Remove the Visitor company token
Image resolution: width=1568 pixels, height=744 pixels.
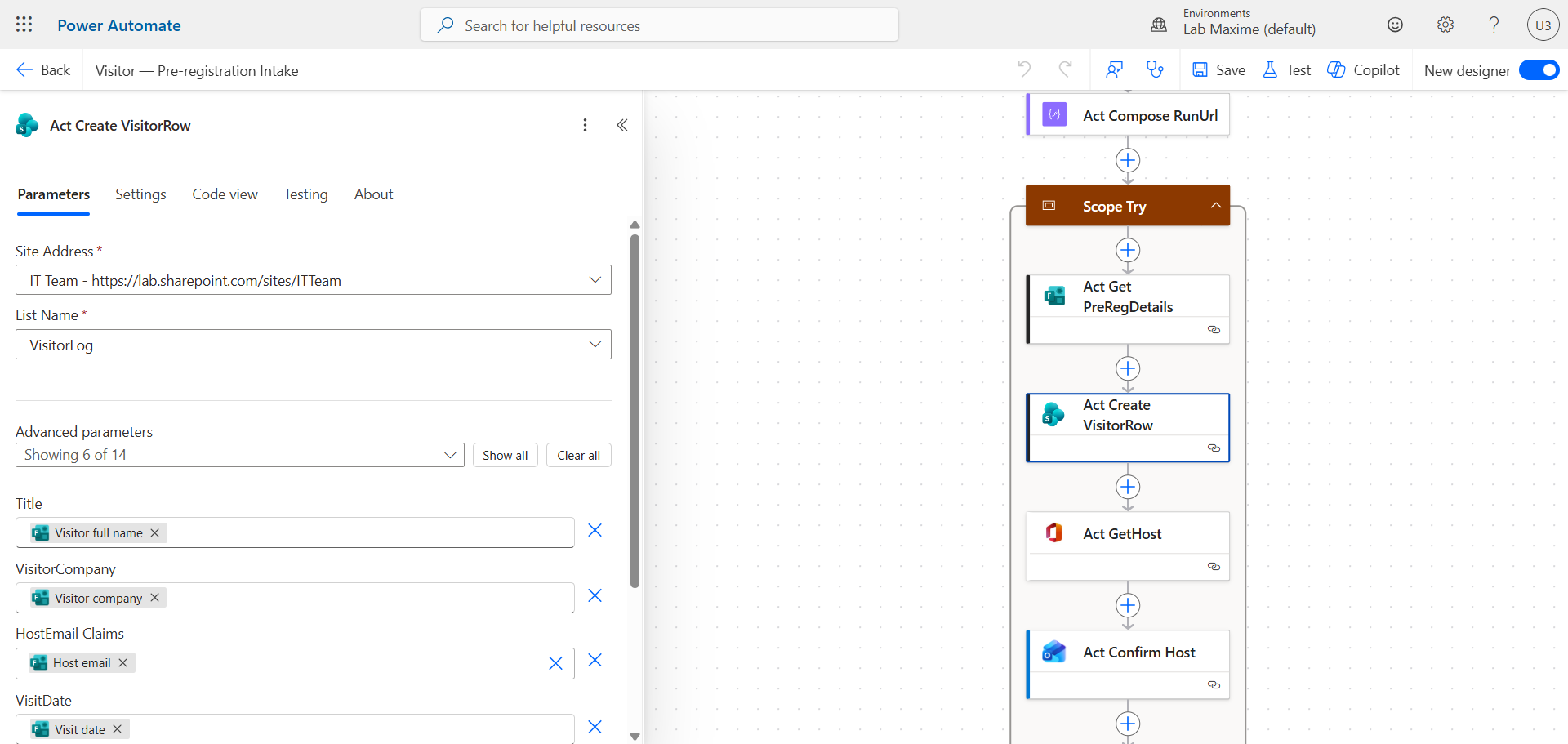(x=155, y=598)
